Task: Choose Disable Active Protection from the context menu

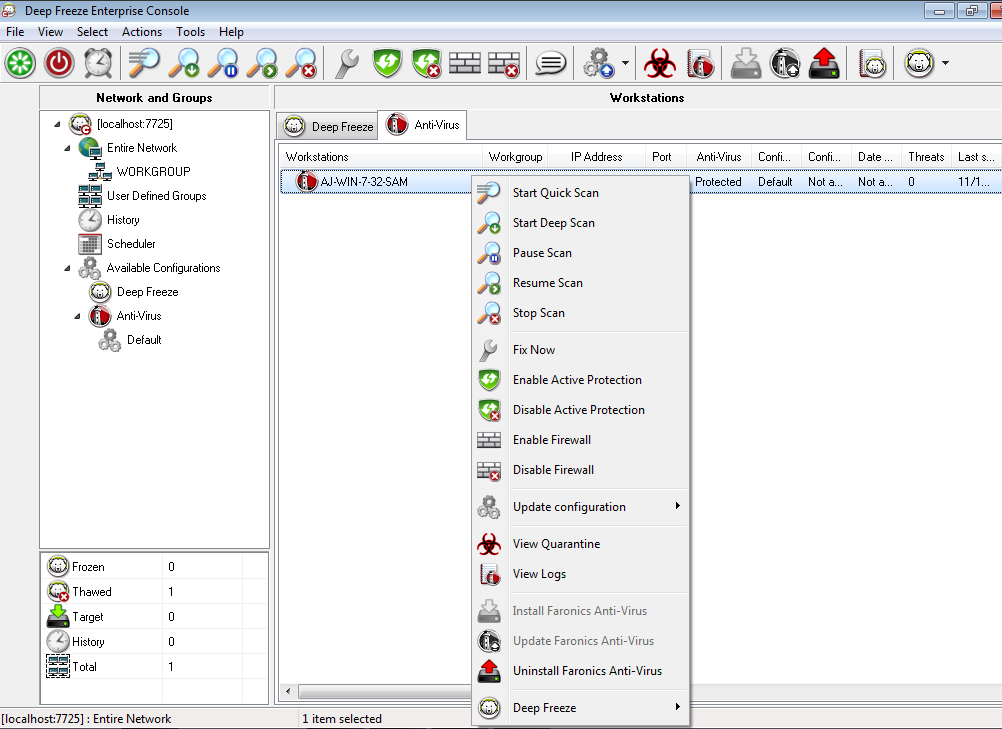Action: pos(581,410)
